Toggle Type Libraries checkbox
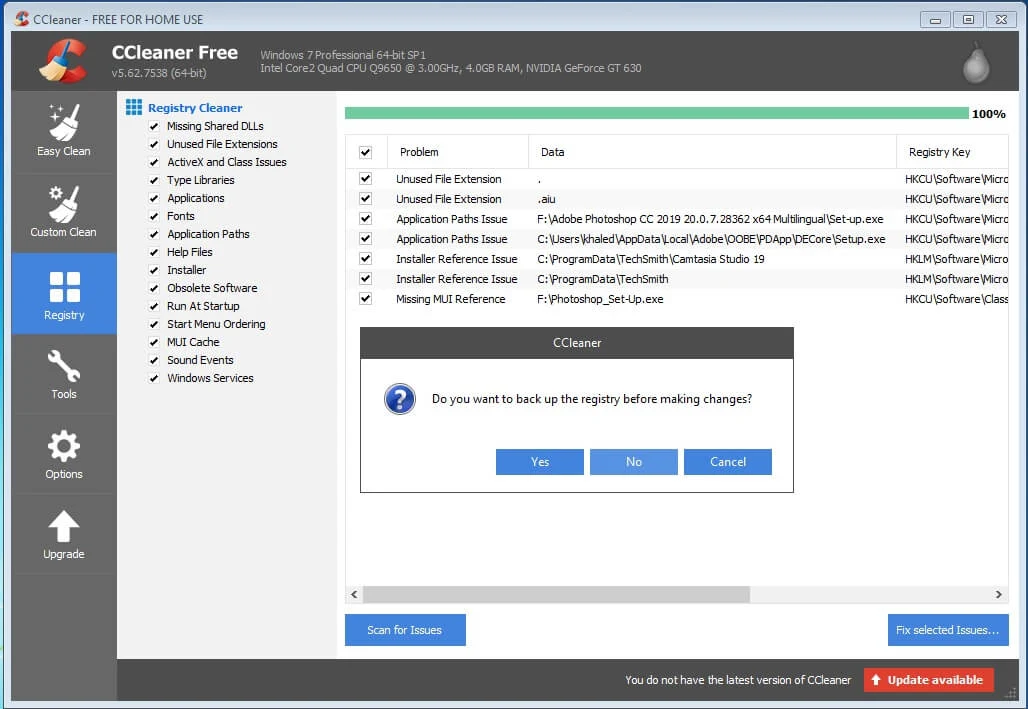 click(x=154, y=180)
